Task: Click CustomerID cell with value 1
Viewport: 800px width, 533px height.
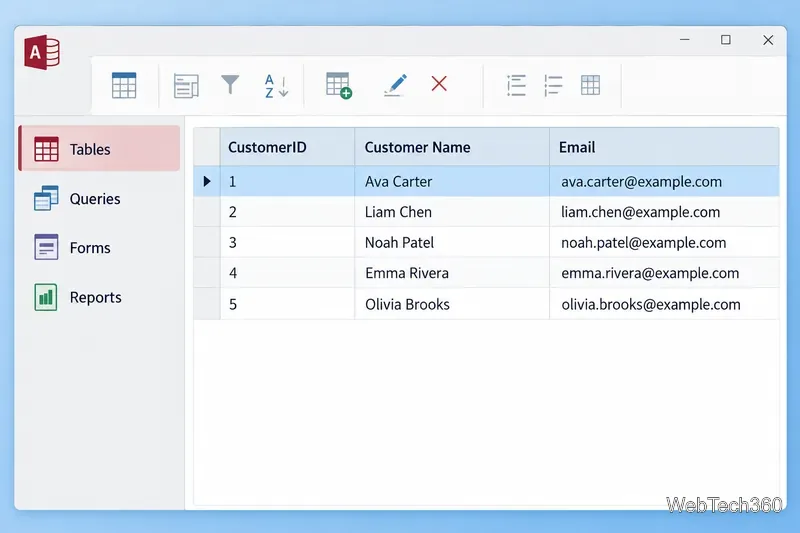Action: tap(287, 181)
